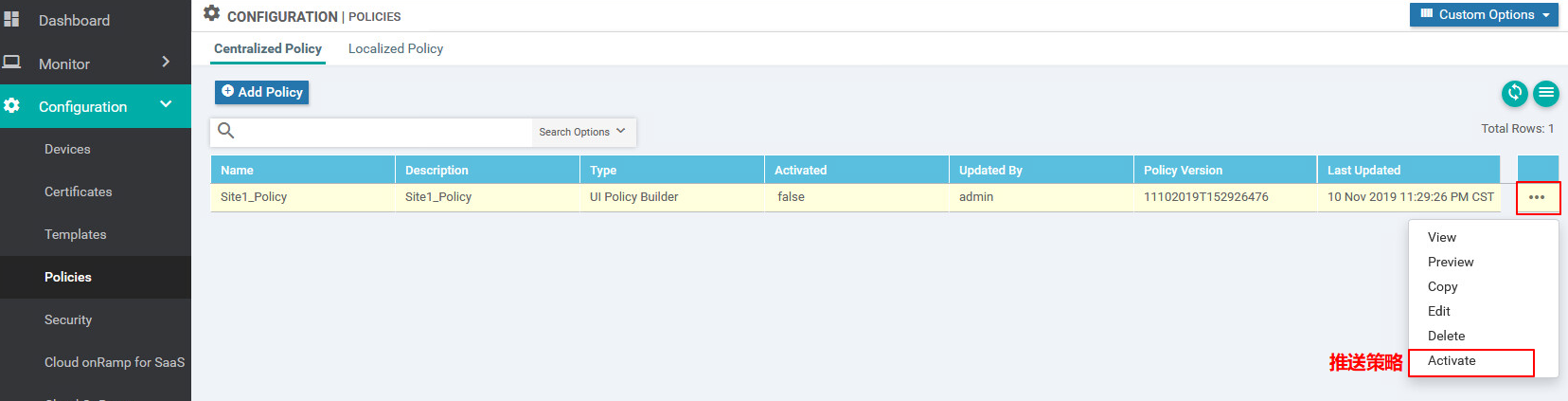Open Templates in the sidebar
This screenshot has width=1568, height=401.
coord(76,234)
